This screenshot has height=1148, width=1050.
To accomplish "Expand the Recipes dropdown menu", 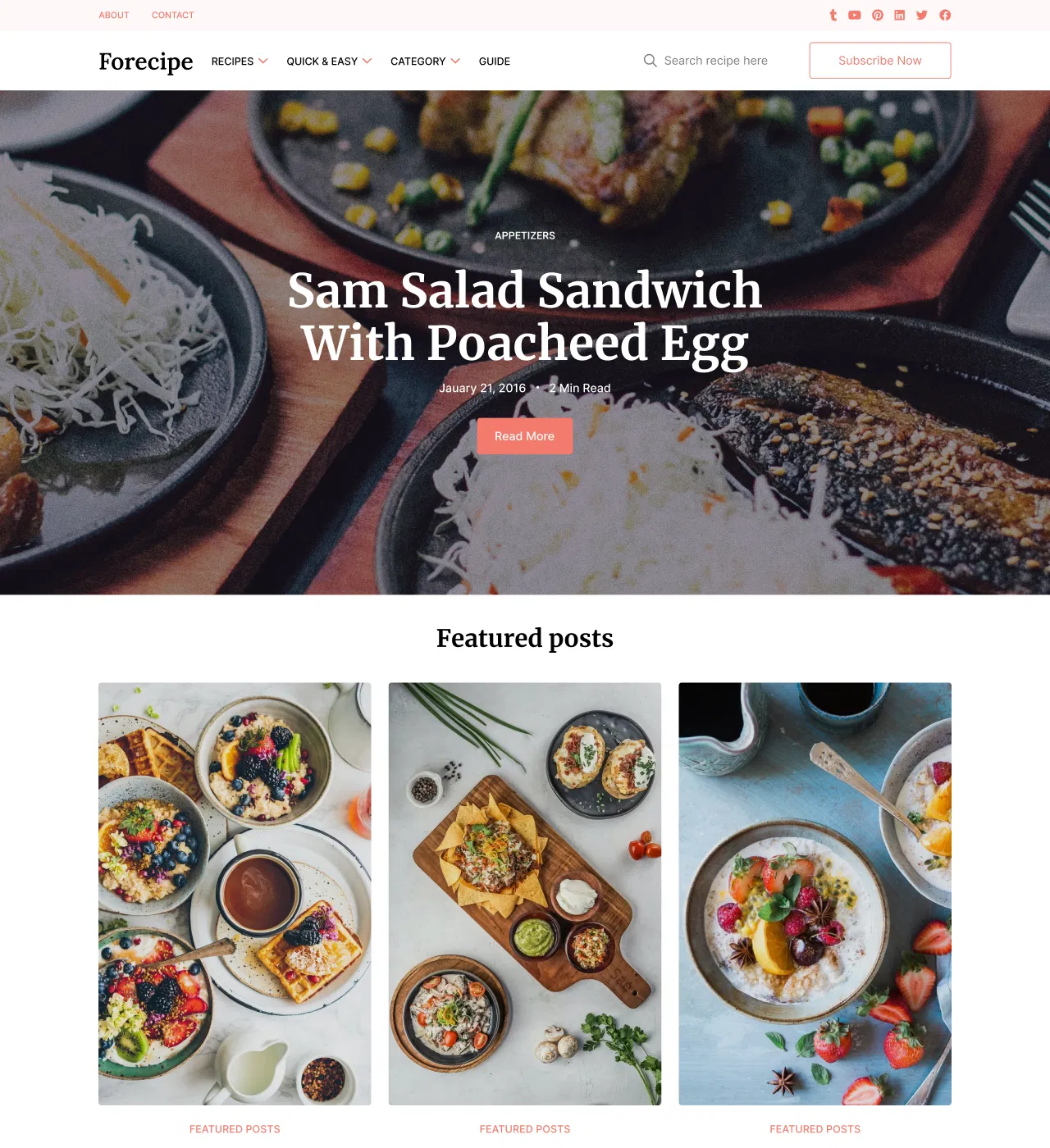I will click(x=240, y=61).
